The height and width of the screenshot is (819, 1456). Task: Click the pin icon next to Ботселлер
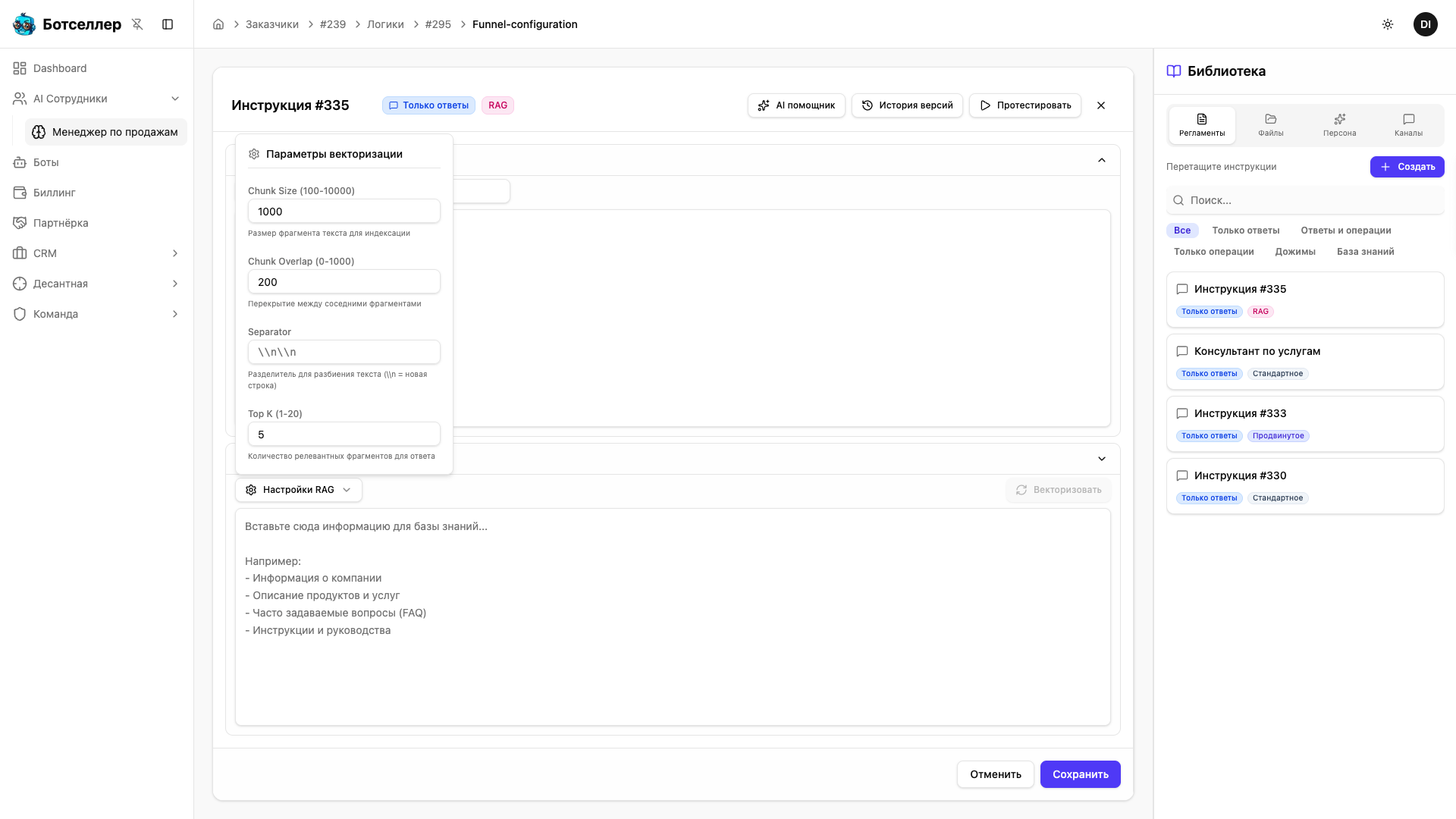[x=137, y=24]
